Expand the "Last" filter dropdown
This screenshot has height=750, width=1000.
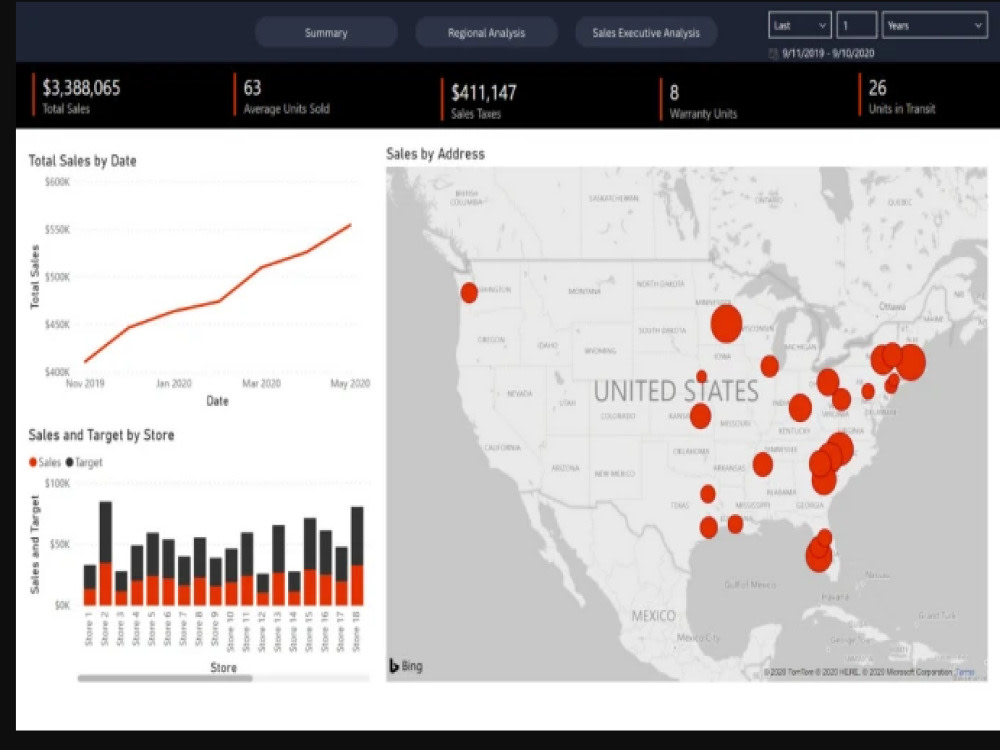(x=799, y=24)
